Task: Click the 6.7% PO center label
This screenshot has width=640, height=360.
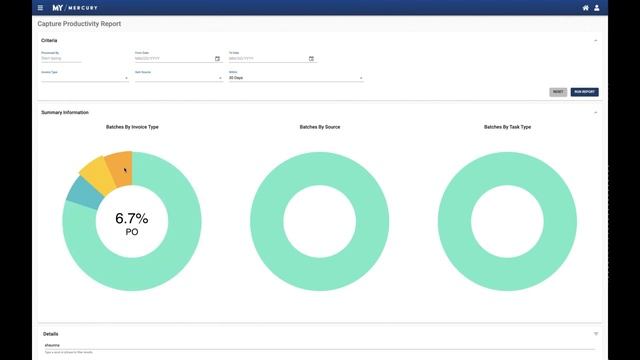Action: (132, 223)
